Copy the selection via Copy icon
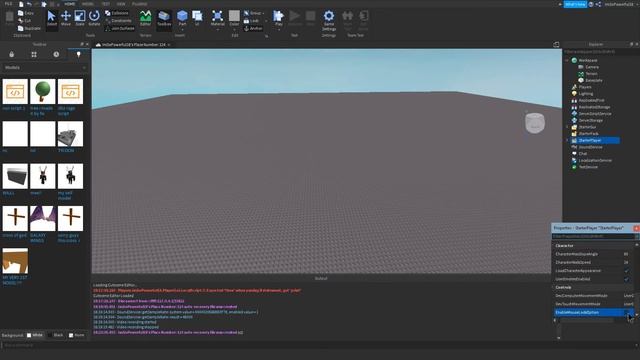This screenshot has width=640, height=360. [x=25, y=13]
